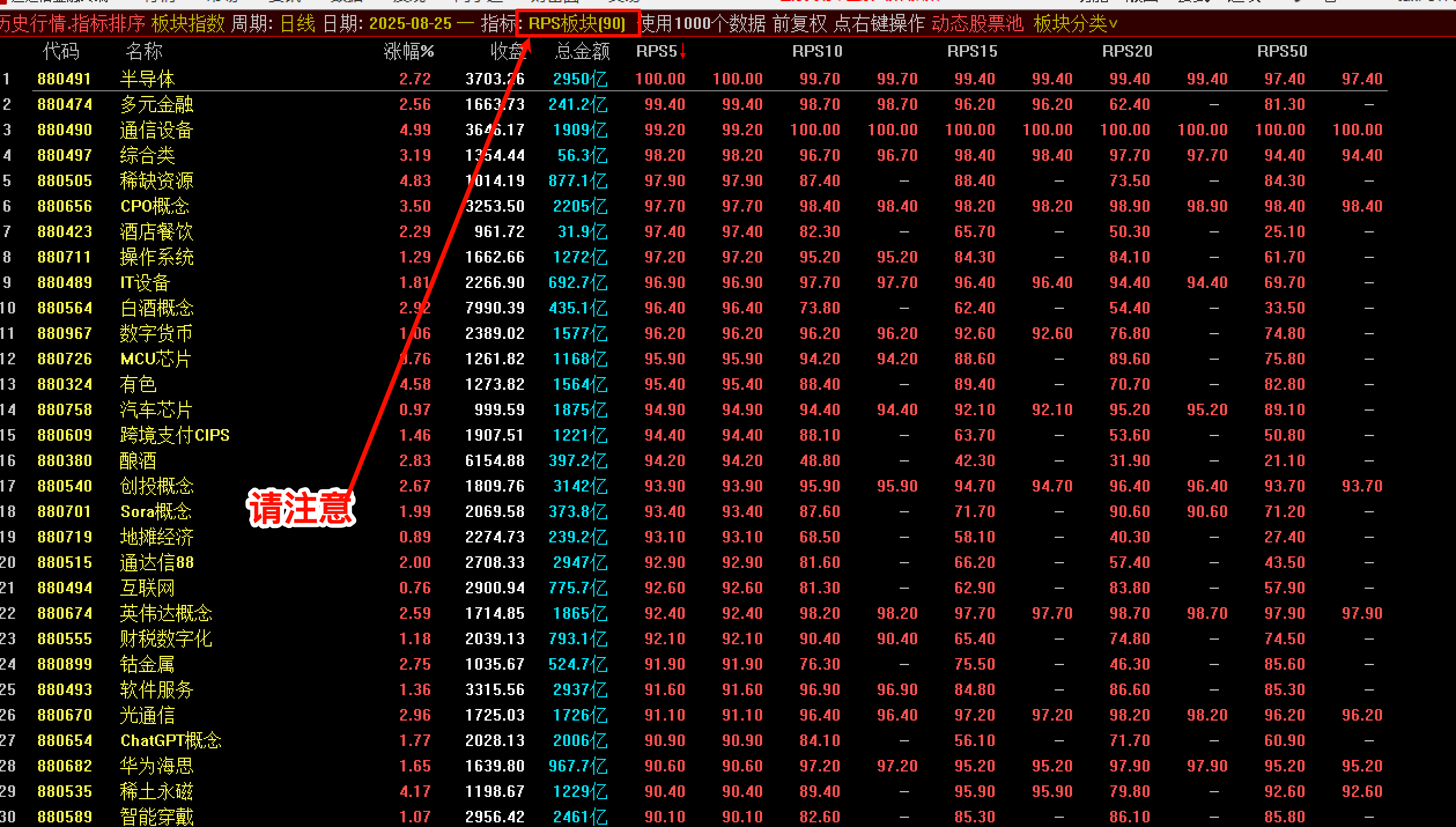Image resolution: width=1456 pixels, height=827 pixels.
Task: Sort by RPS10 column header
Action: [x=817, y=51]
